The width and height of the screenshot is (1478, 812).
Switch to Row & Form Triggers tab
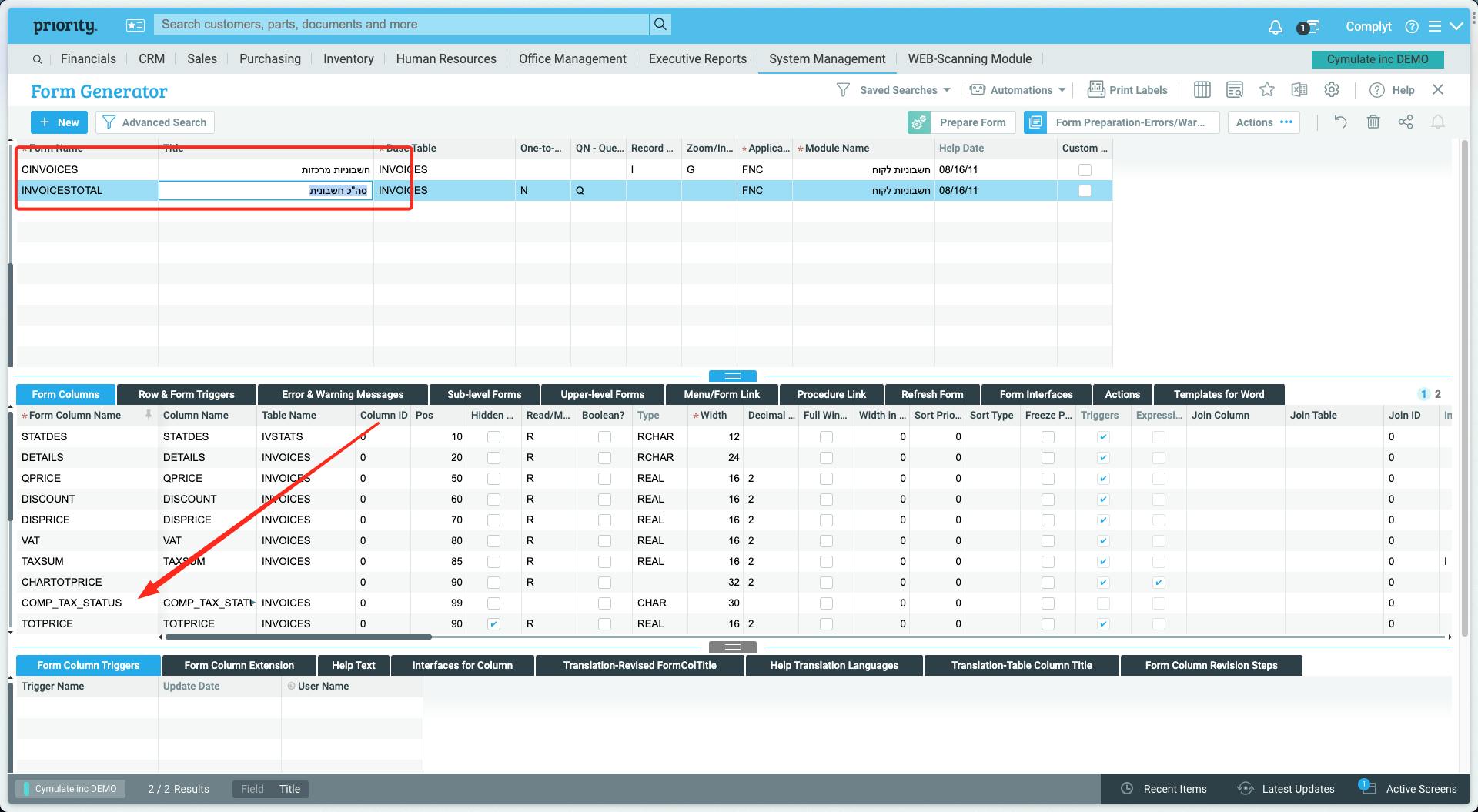(x=186, y=394)
